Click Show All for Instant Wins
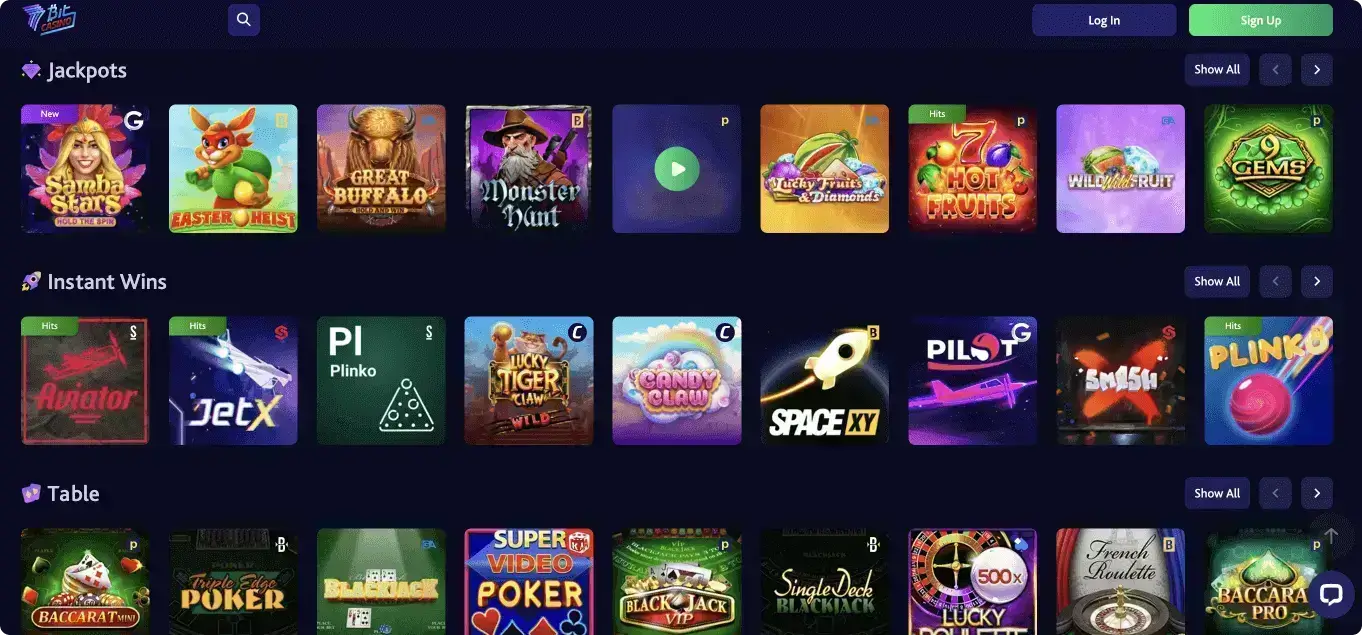1362x635 pixels. coord(1217,282)
